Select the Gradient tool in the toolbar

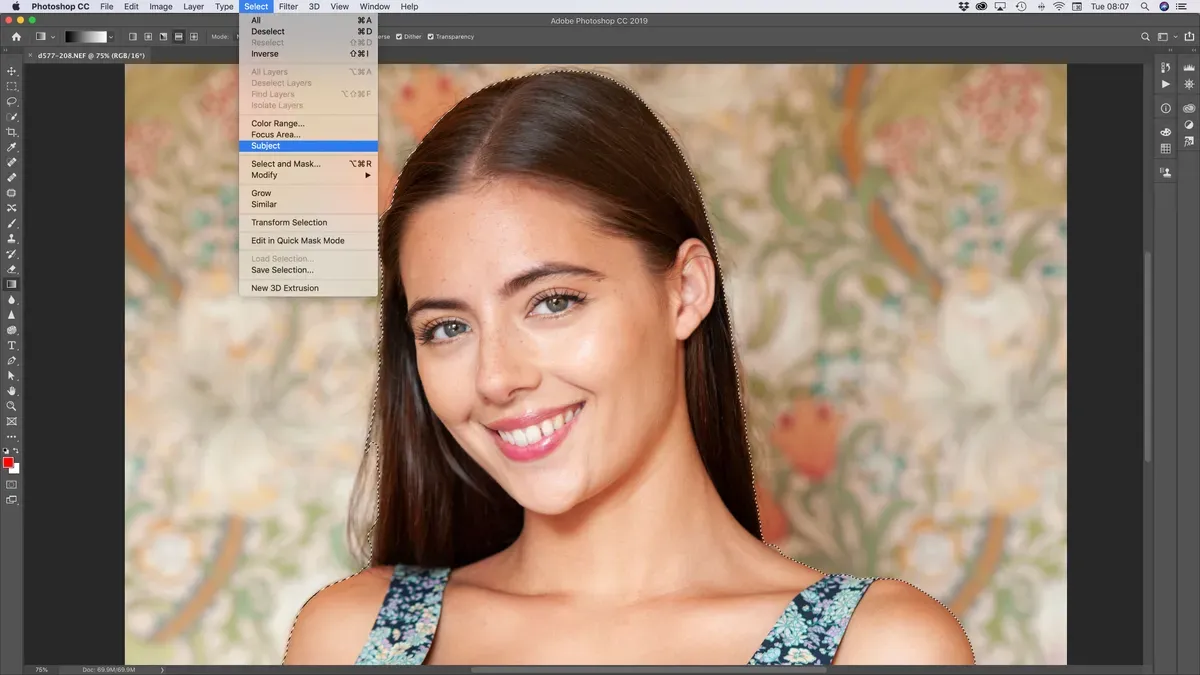pyautogui.click(x=12, y=284)
